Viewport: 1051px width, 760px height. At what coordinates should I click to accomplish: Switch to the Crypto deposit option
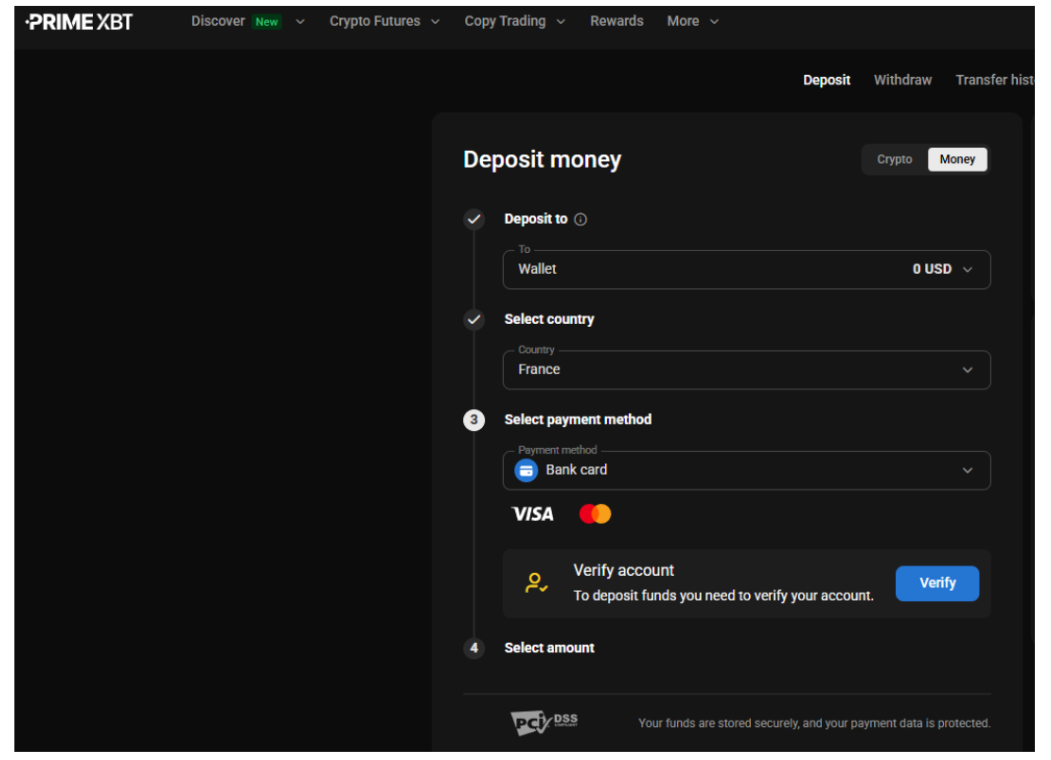click(895, 160)
